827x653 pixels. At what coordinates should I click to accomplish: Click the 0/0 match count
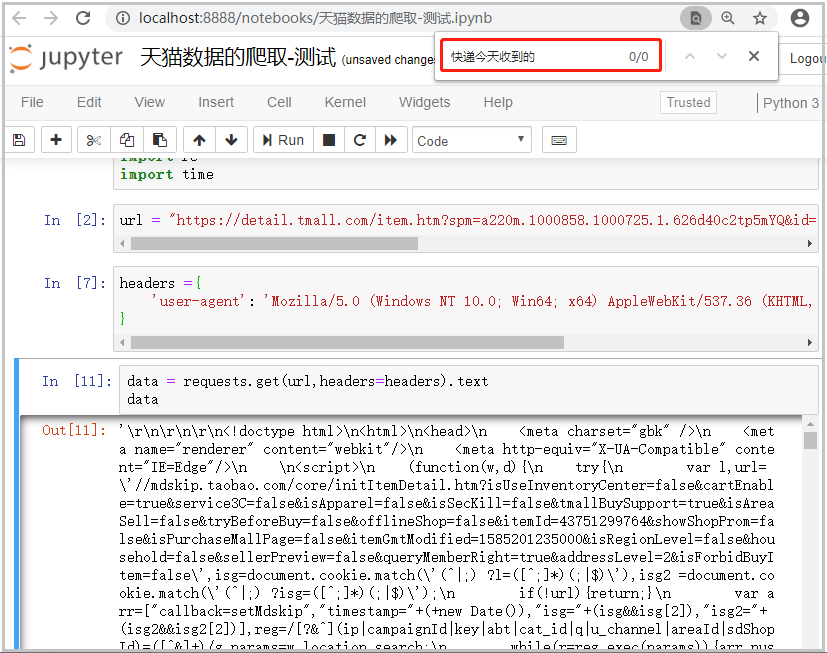click(638, 57)
